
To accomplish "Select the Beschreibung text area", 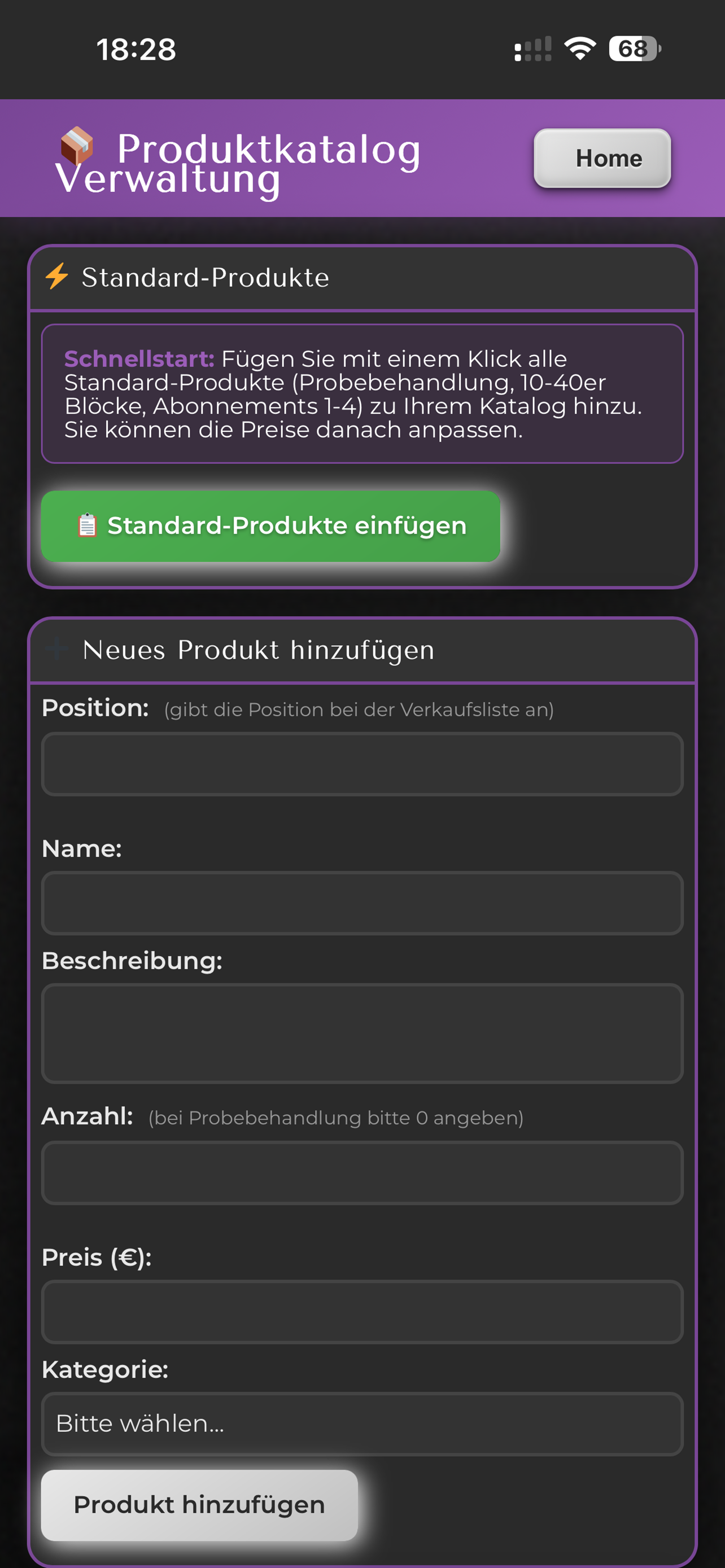I will [x=362, y=1033].
